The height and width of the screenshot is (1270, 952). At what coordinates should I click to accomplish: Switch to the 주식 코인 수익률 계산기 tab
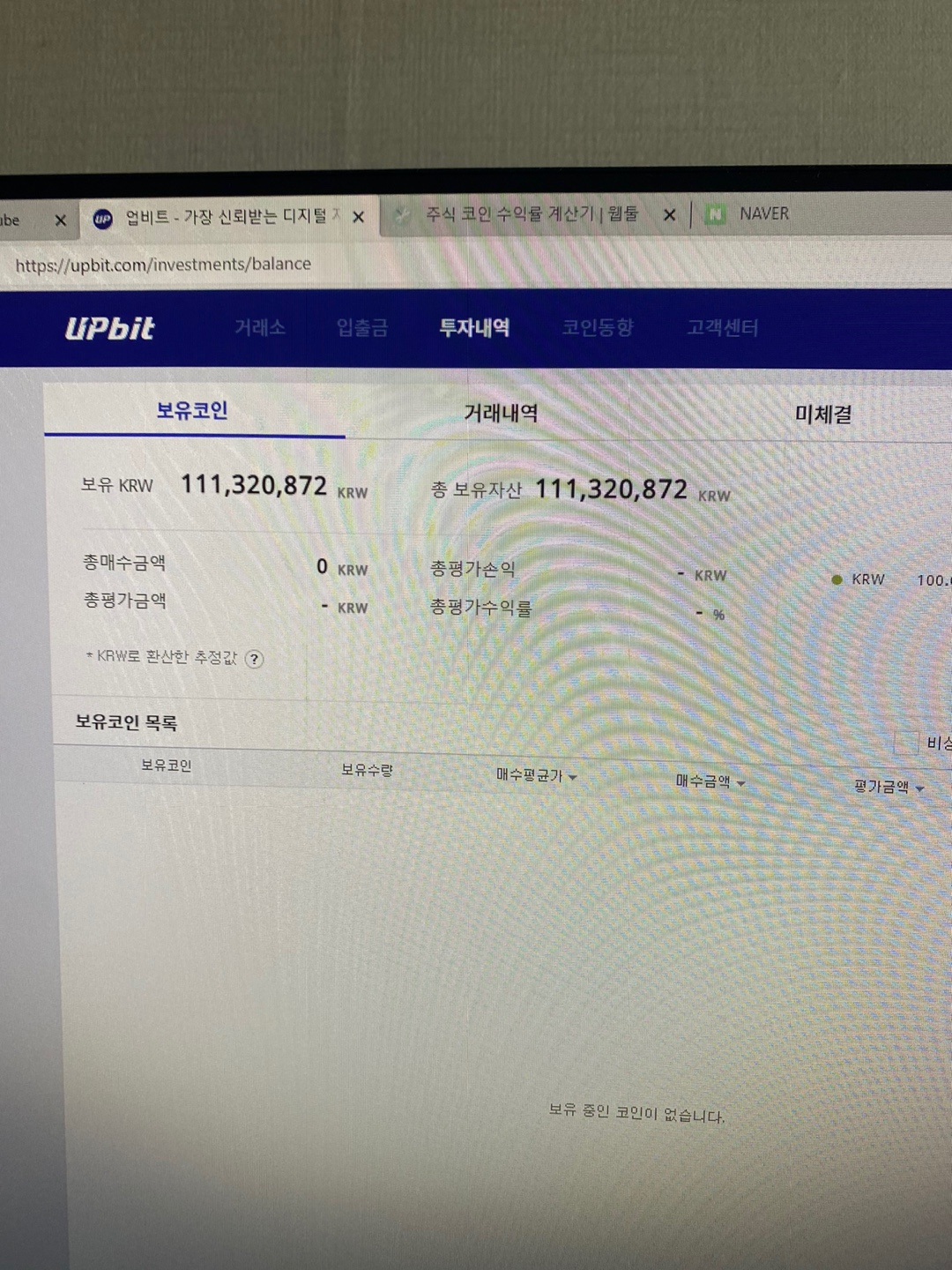coord(534,214)
